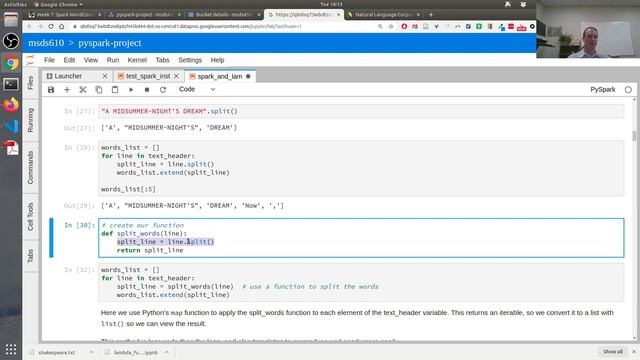Expand options for the shakespeare.txt download
Screen dimensions: 640x360
click(x=91, y=352)
